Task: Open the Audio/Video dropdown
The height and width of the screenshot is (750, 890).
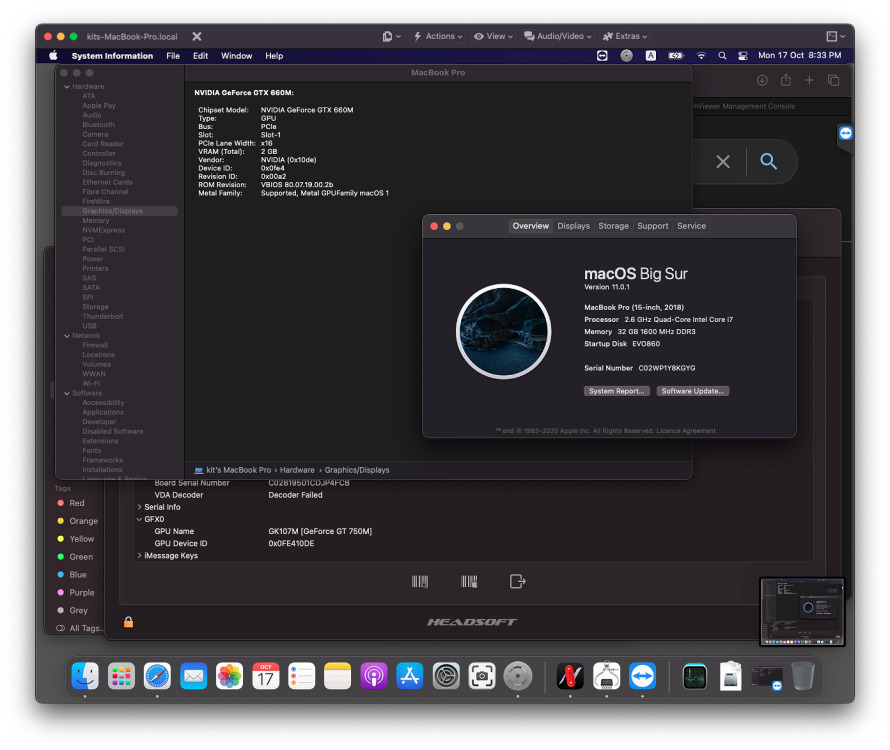Action: (558, 36)
